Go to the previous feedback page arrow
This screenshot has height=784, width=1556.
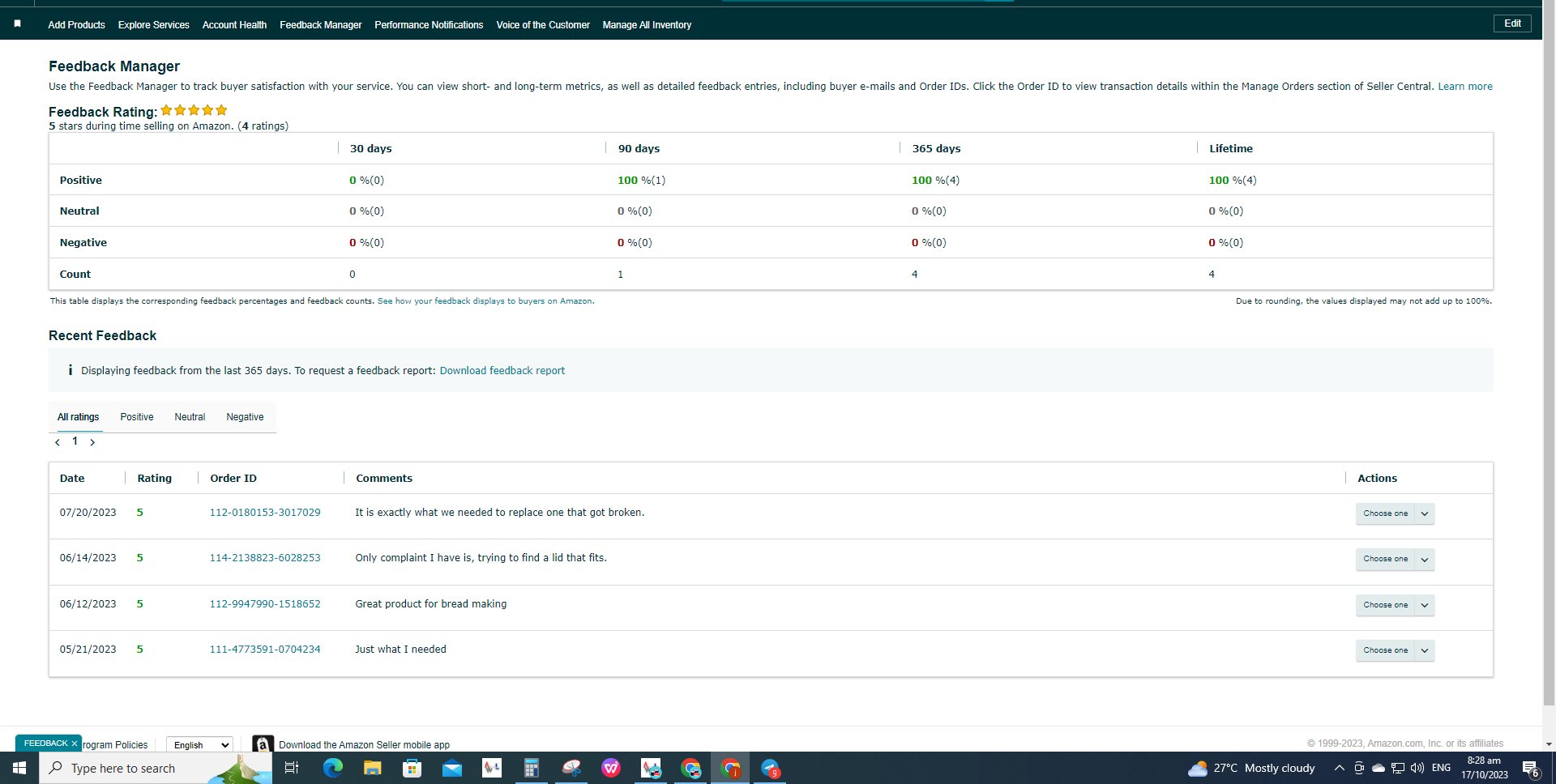point(58,442)
